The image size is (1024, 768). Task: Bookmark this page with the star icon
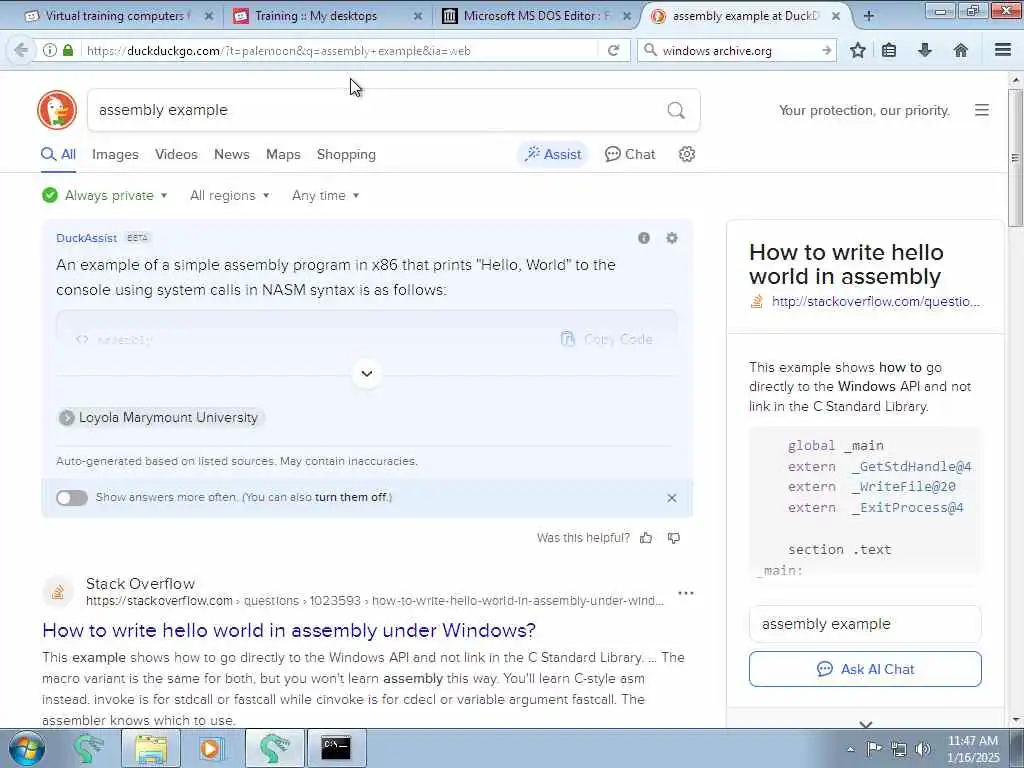(858, 50)
